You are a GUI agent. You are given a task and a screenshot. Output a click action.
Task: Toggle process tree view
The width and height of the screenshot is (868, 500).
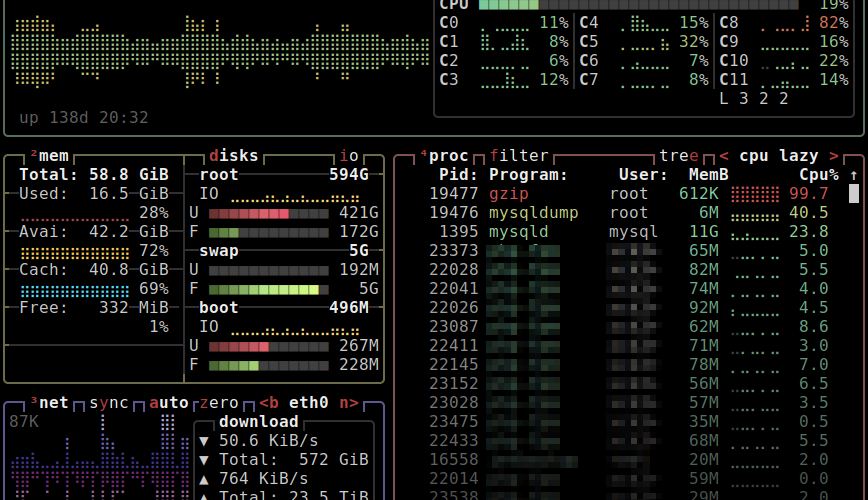click(x=679, y=156)
